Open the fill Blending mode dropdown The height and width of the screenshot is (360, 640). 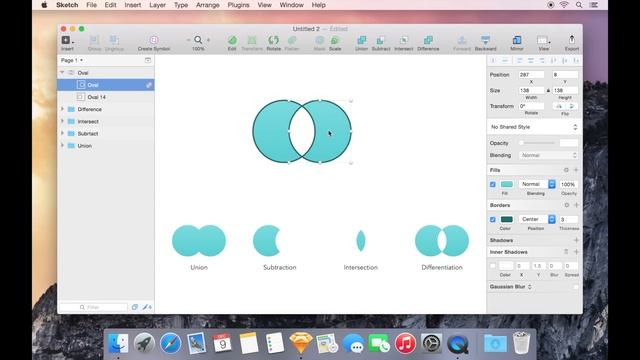click(x=537, y=184)
